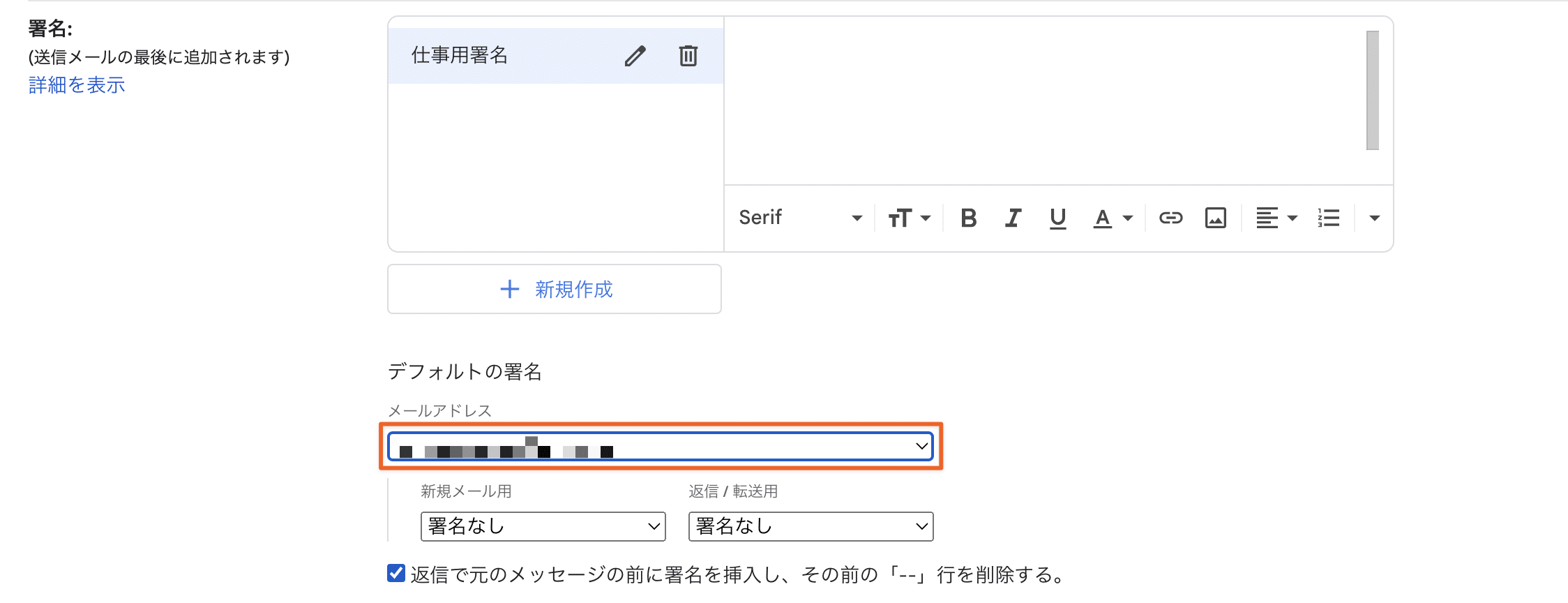The image size is (1568, 603).
Task: Open the メールアドレス dropdown
Action: (x=661, y=446)
